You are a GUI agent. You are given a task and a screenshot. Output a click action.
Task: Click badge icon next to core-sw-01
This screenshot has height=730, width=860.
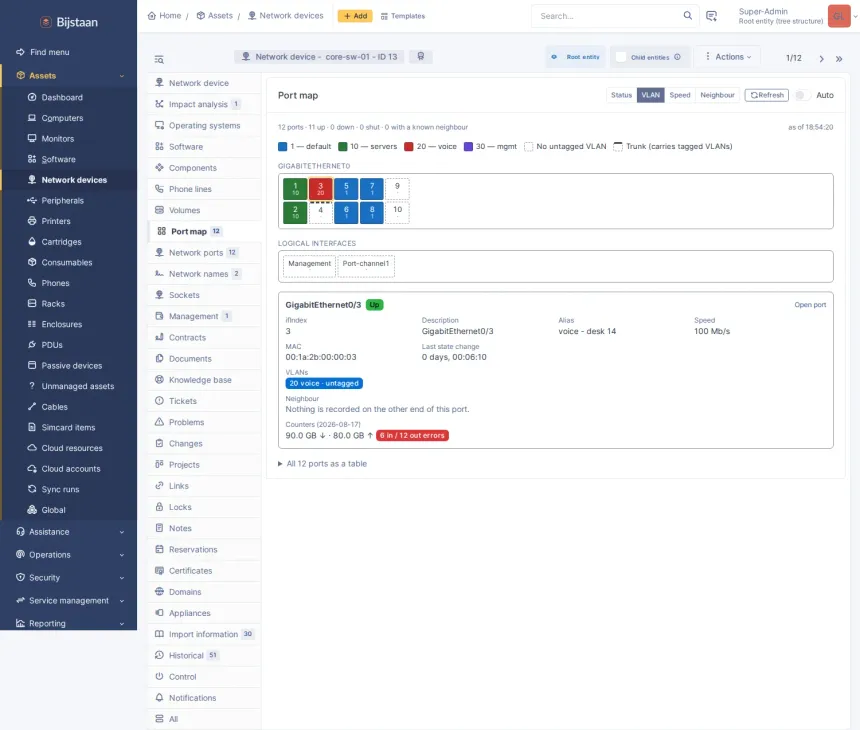pos(421,56)
